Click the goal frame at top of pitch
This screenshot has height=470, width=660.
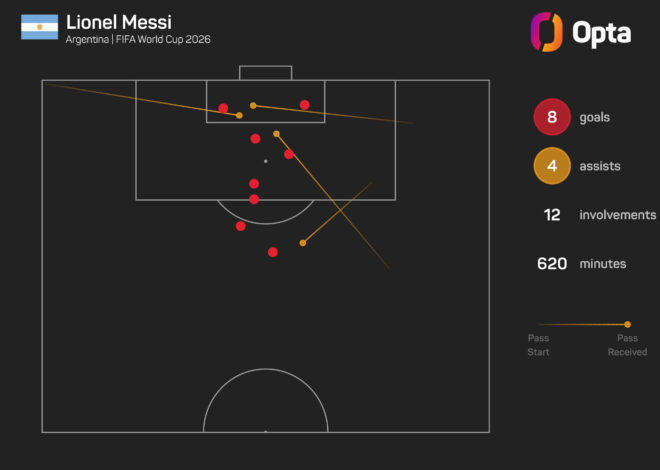266,73
